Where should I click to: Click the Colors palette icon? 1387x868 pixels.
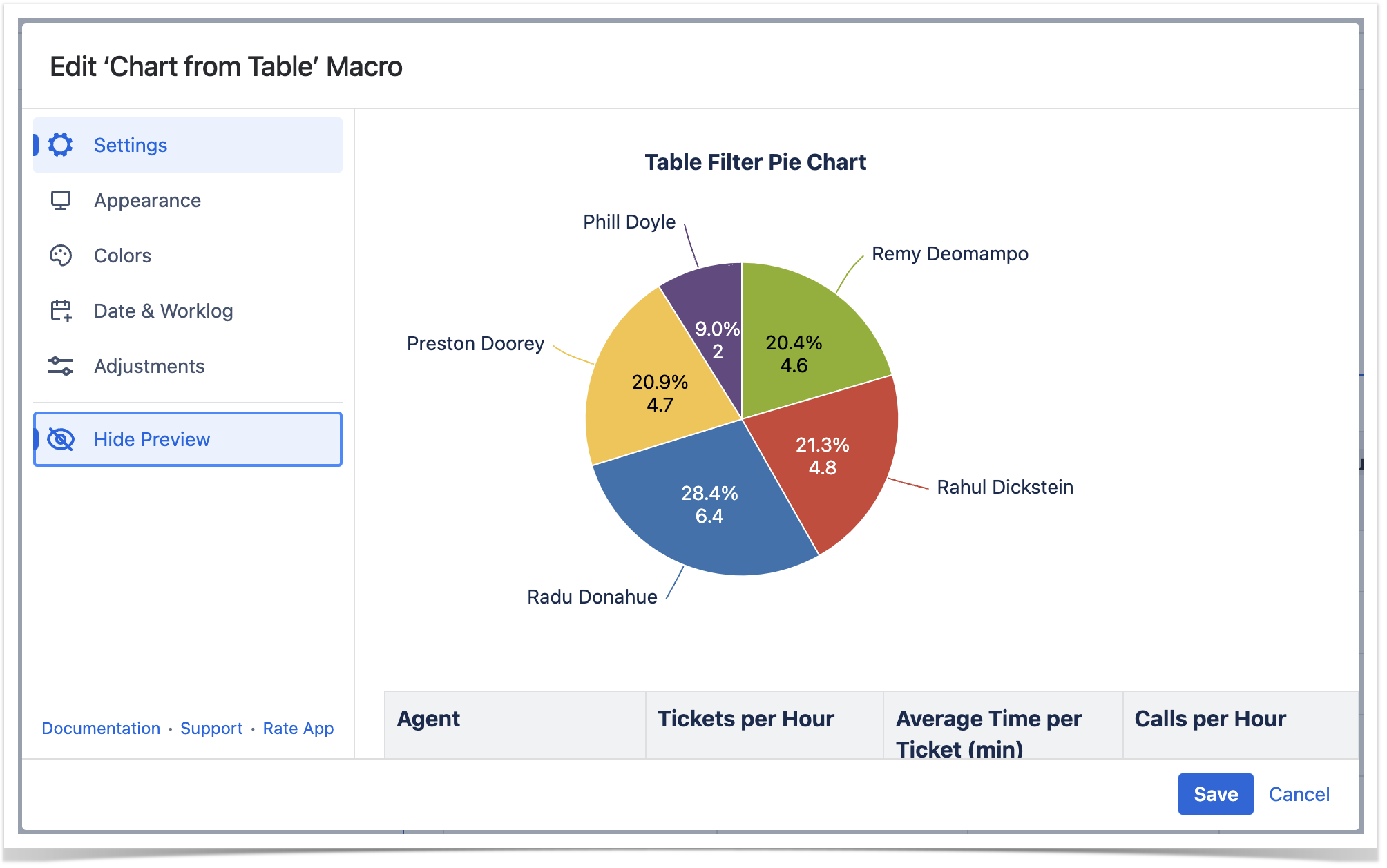61,255
